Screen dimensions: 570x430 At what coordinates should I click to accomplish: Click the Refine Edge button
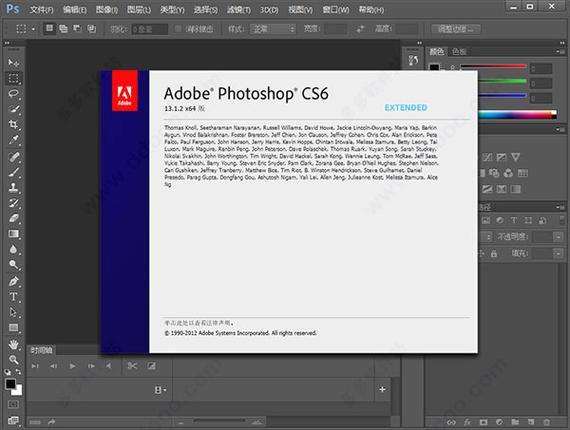pos(456,29)
